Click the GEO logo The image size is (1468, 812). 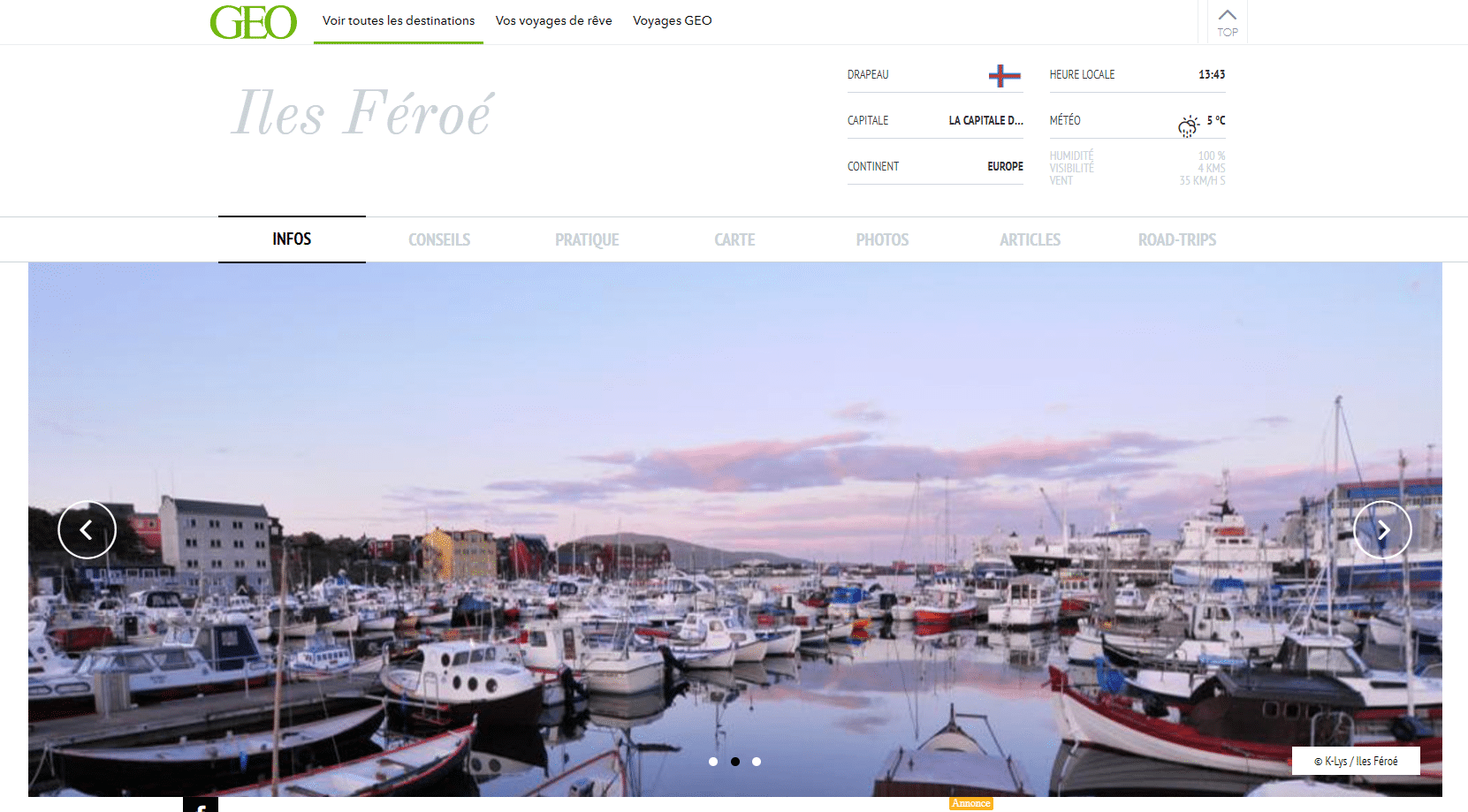tap(254, 22)
